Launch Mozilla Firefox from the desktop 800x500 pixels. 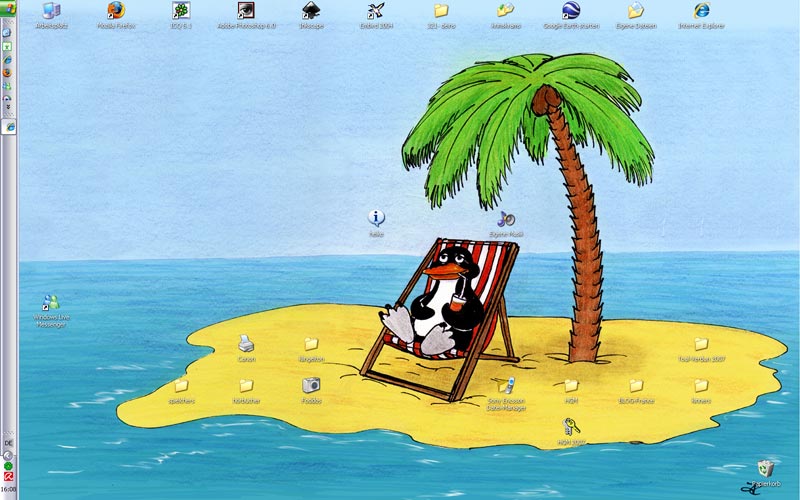click(116, 12)
